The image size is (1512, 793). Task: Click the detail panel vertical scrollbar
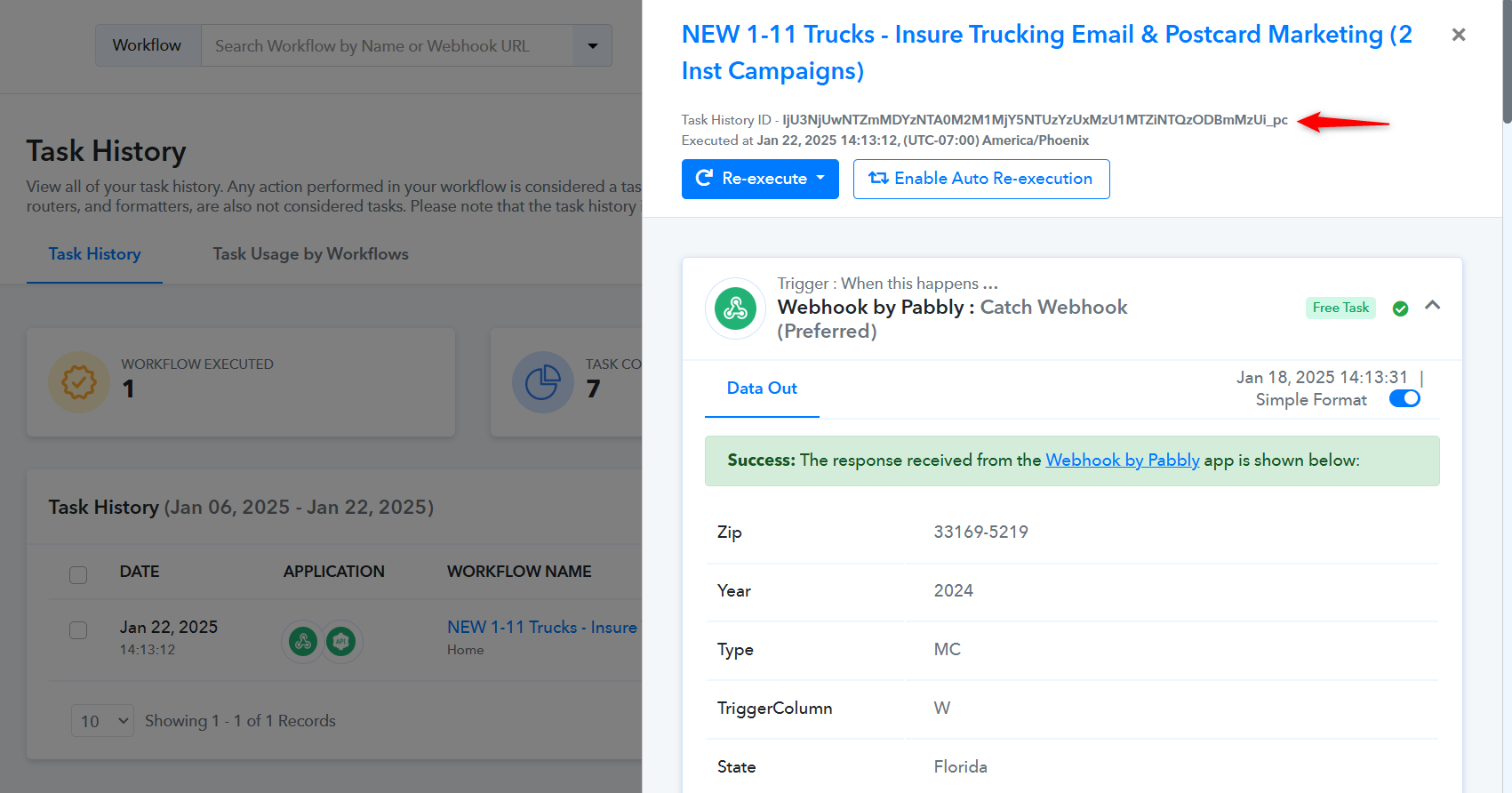1507,62
